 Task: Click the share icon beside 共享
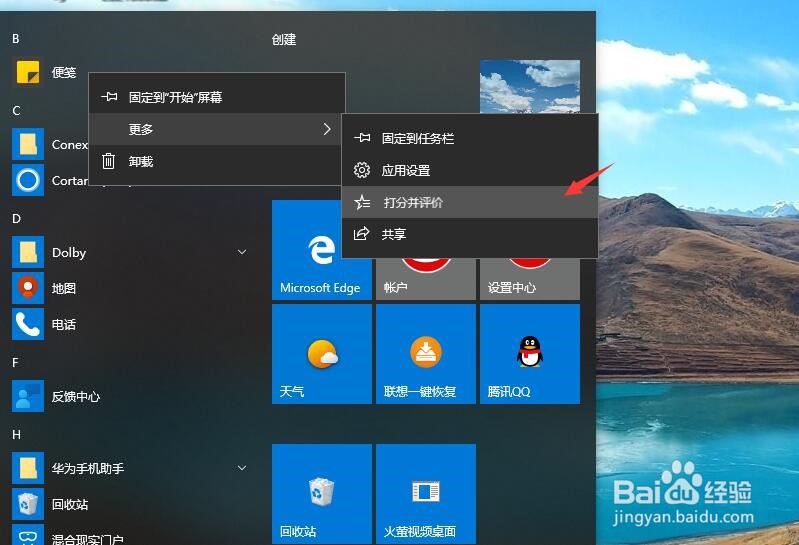pos(361,234)
